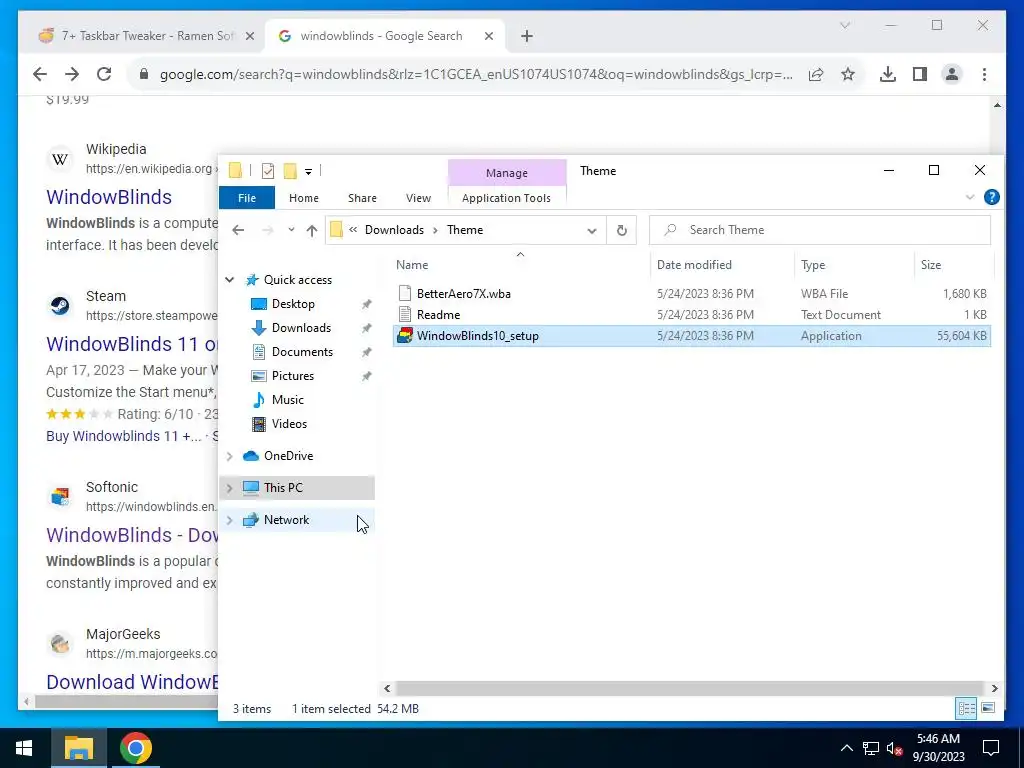Switch to details view icon
The width and height of the screenshot is (1024, 768).
coord(967,709)
